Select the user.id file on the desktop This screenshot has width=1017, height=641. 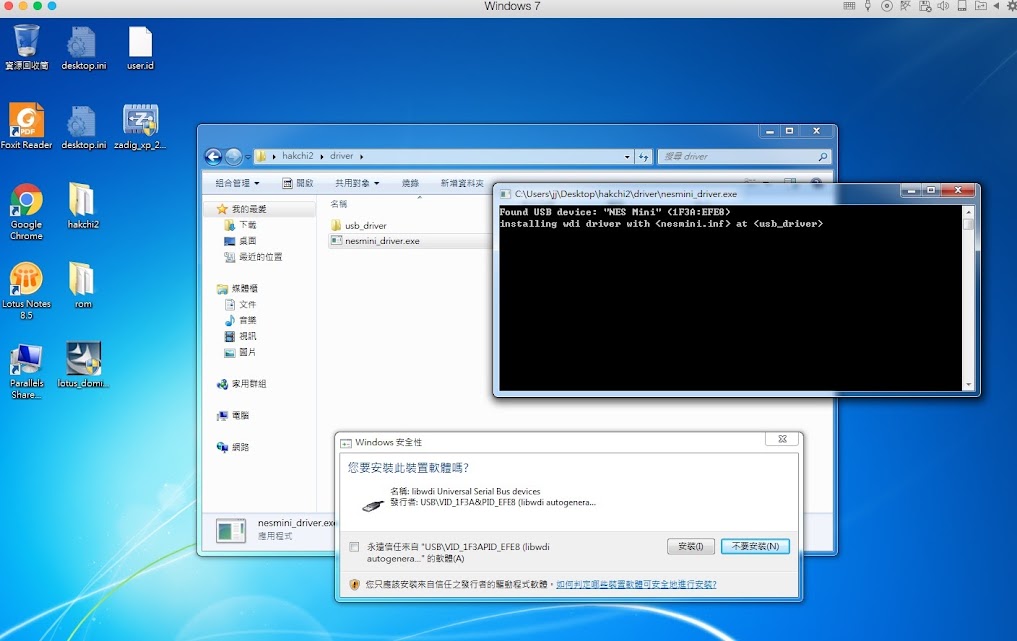[x=140, y=48]
